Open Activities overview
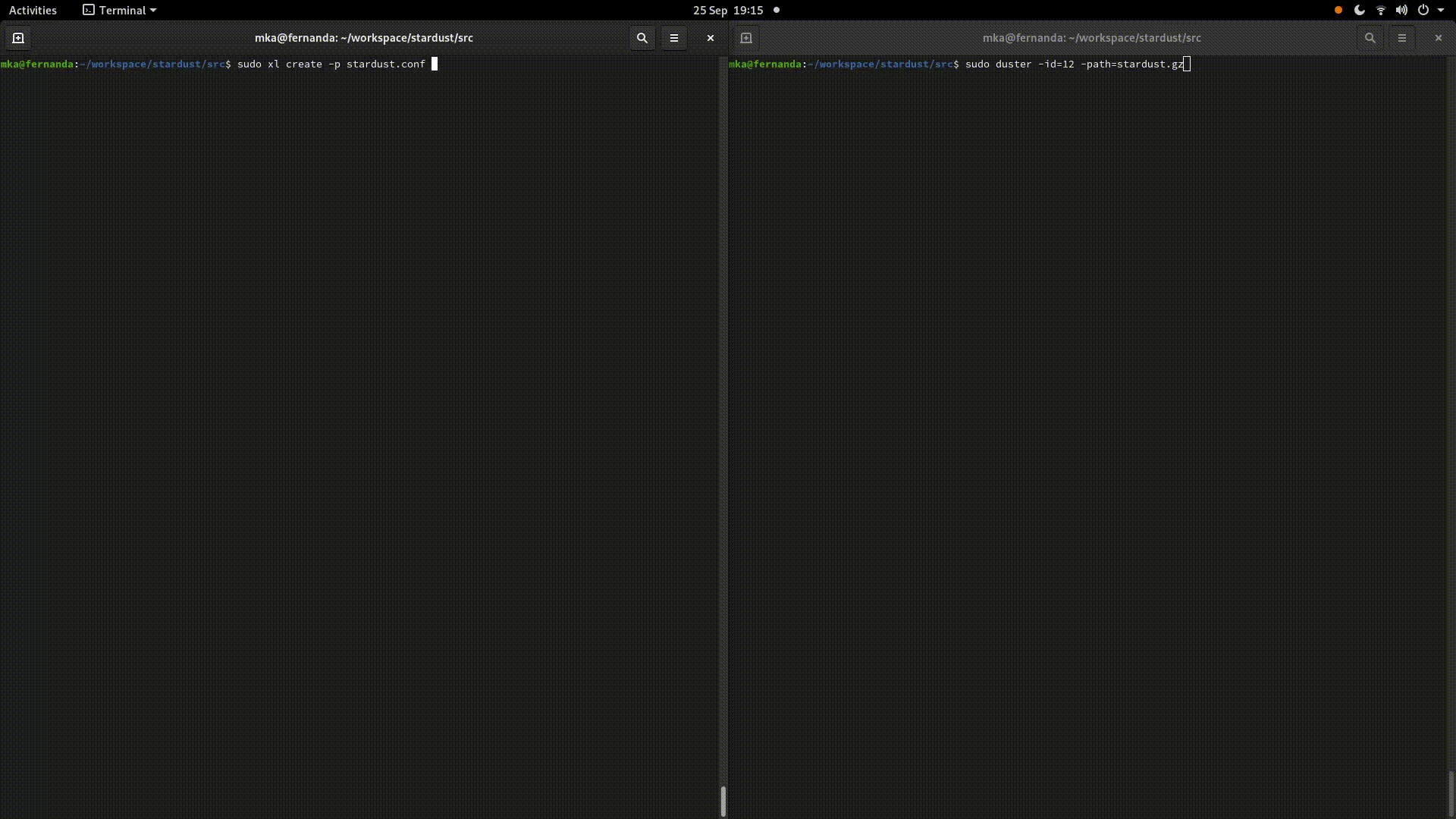The width and height of the screenshot is (1456, 819). [33, 11]
